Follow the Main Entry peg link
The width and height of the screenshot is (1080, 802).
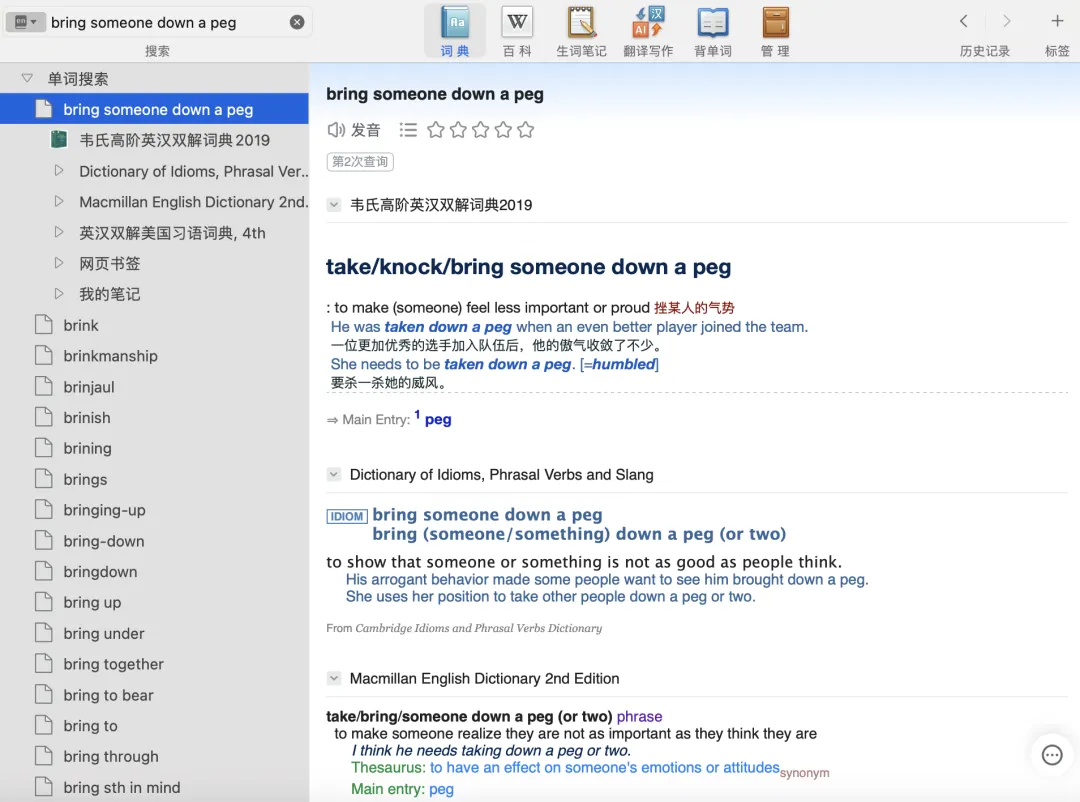pos(438,420)
